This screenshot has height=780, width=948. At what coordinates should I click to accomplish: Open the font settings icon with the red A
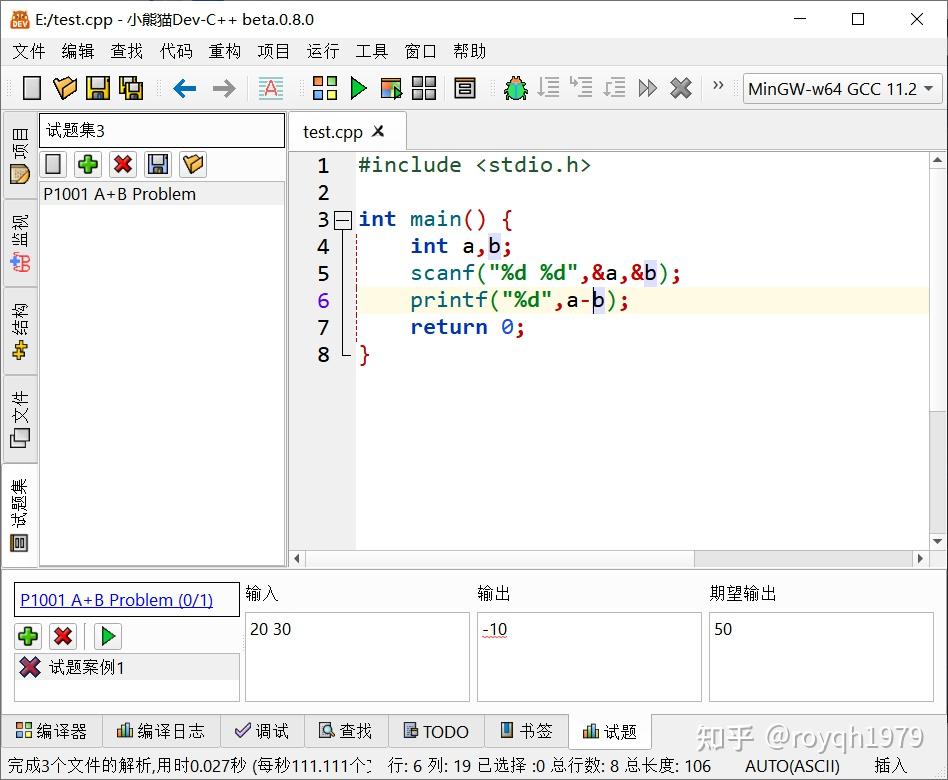(x=271, y=88)
